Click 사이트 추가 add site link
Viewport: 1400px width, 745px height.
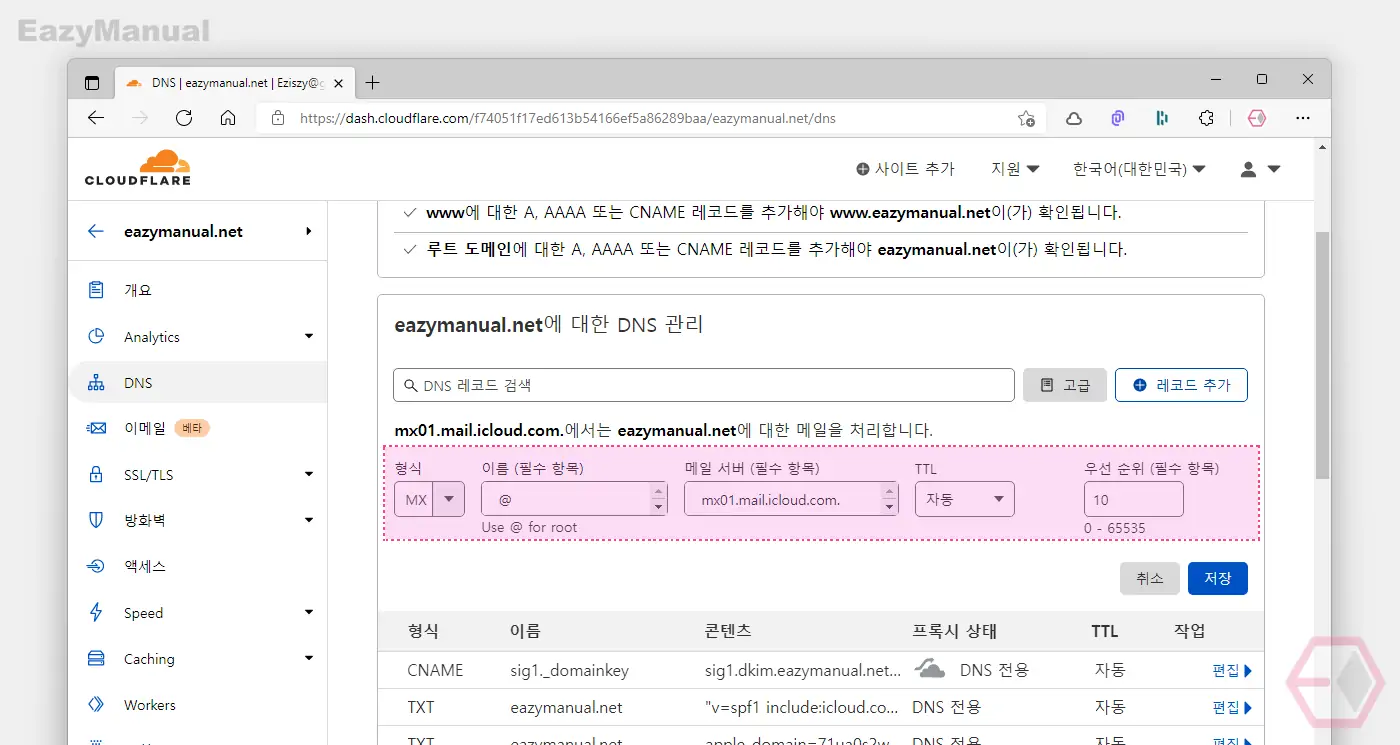(905, 169)
